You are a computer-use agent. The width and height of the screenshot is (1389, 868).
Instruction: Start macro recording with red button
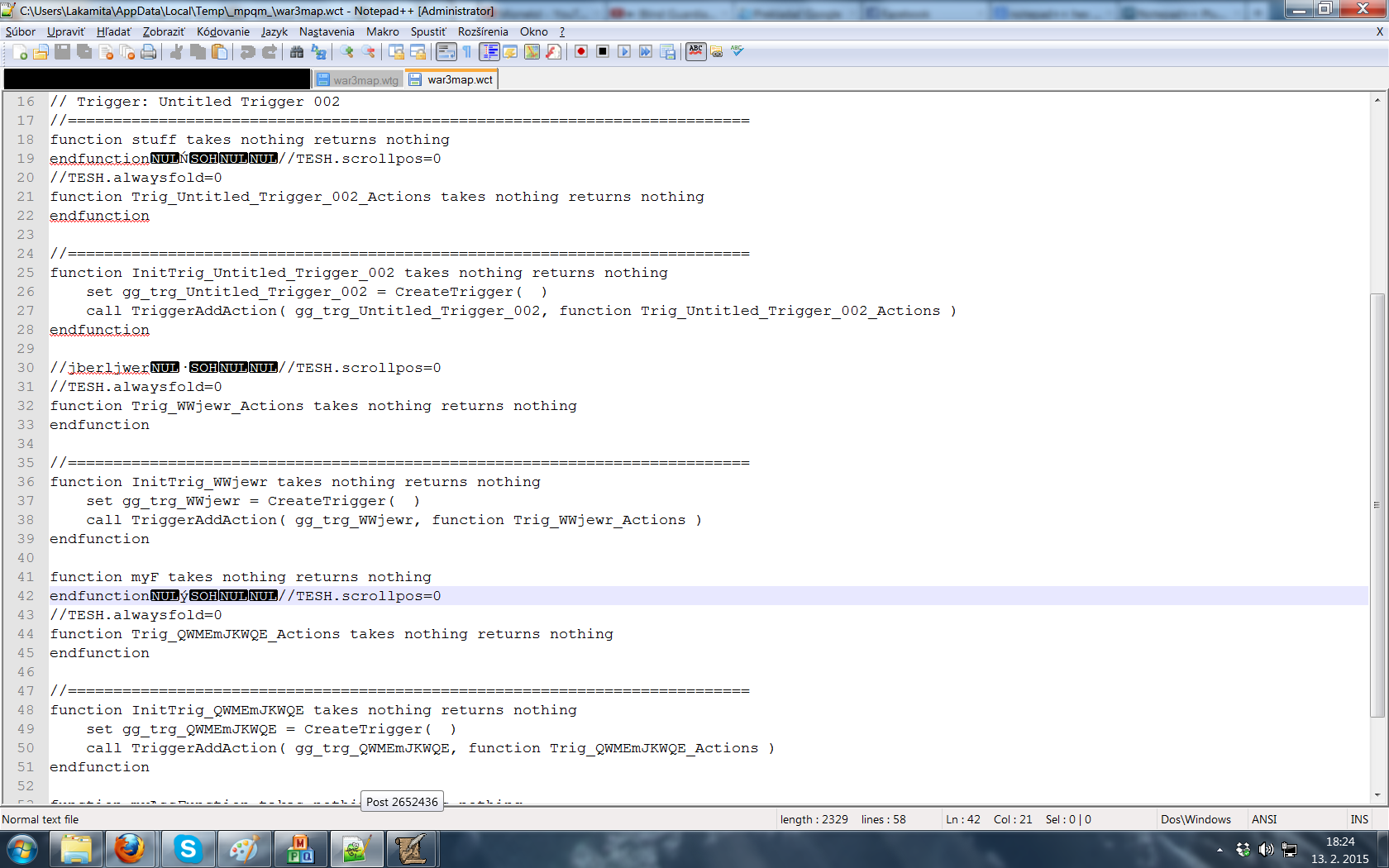click(x=581, y=52)
